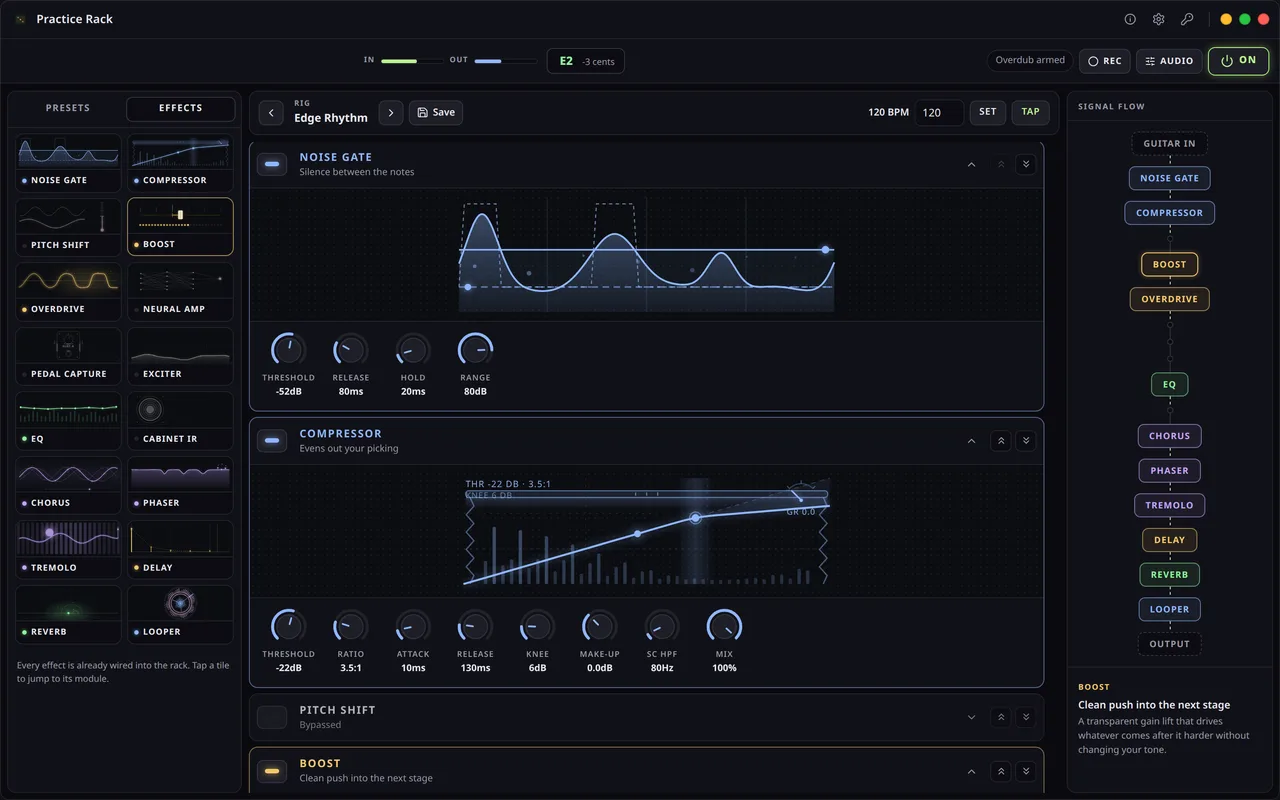Move the Noise Gate module down
This screenshot has height=800, width=1280.
[x=1025, y=164]
